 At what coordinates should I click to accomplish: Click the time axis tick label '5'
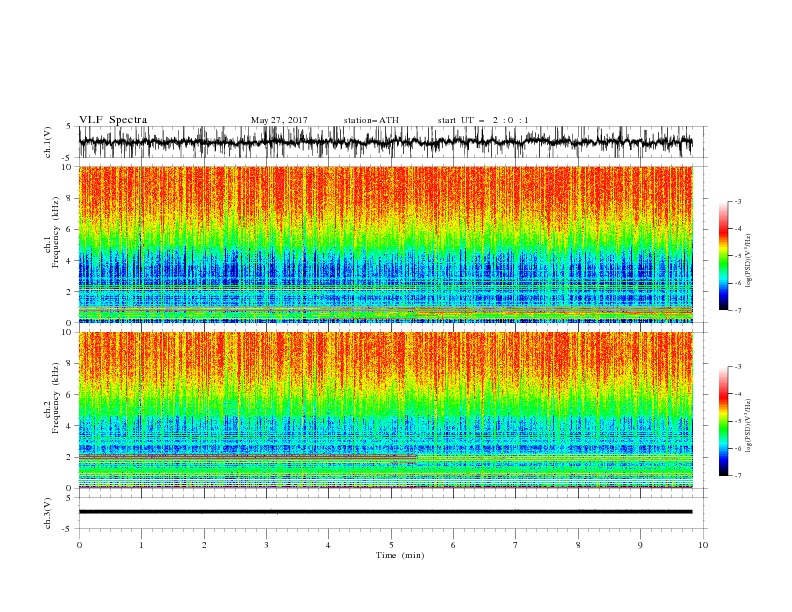pyautogui.click(x=391, y=545)
